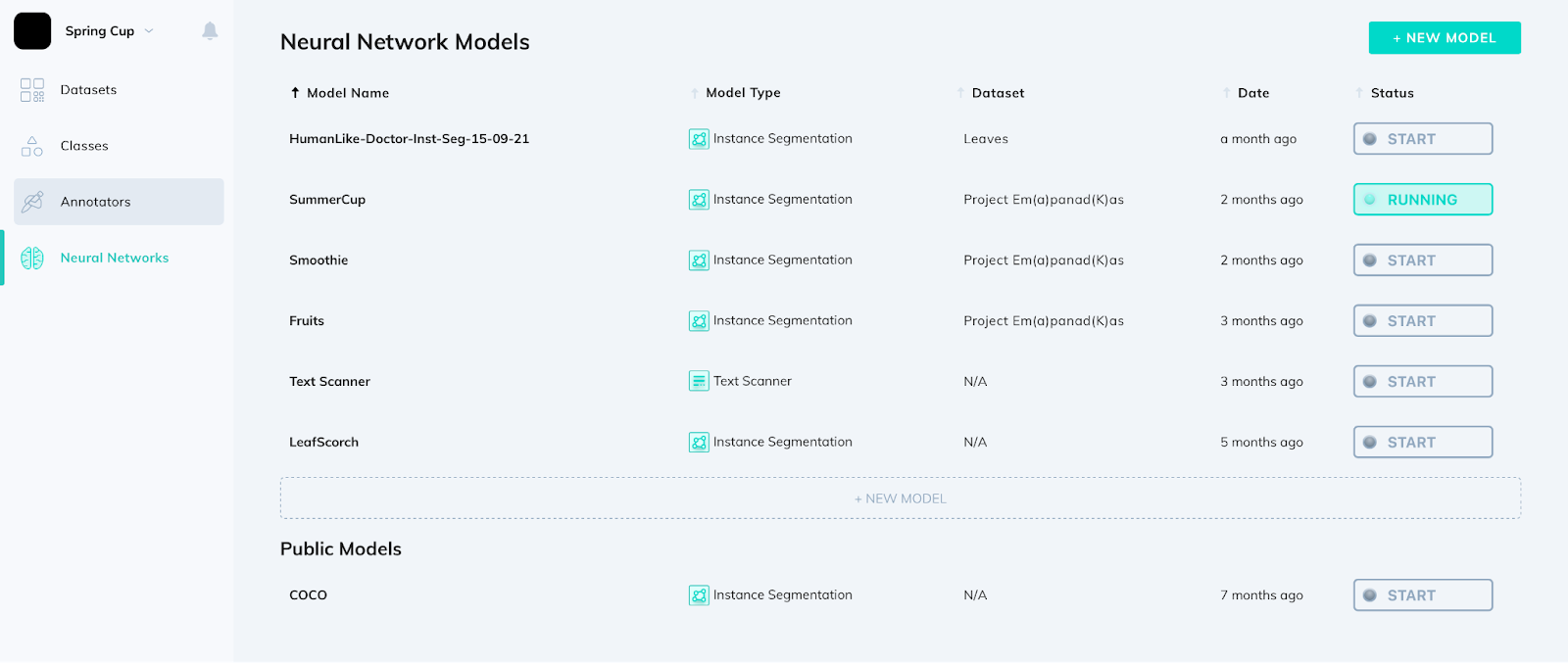
Task: Expand the Spring Cup workspace dropdown
Action: [149, 30]
